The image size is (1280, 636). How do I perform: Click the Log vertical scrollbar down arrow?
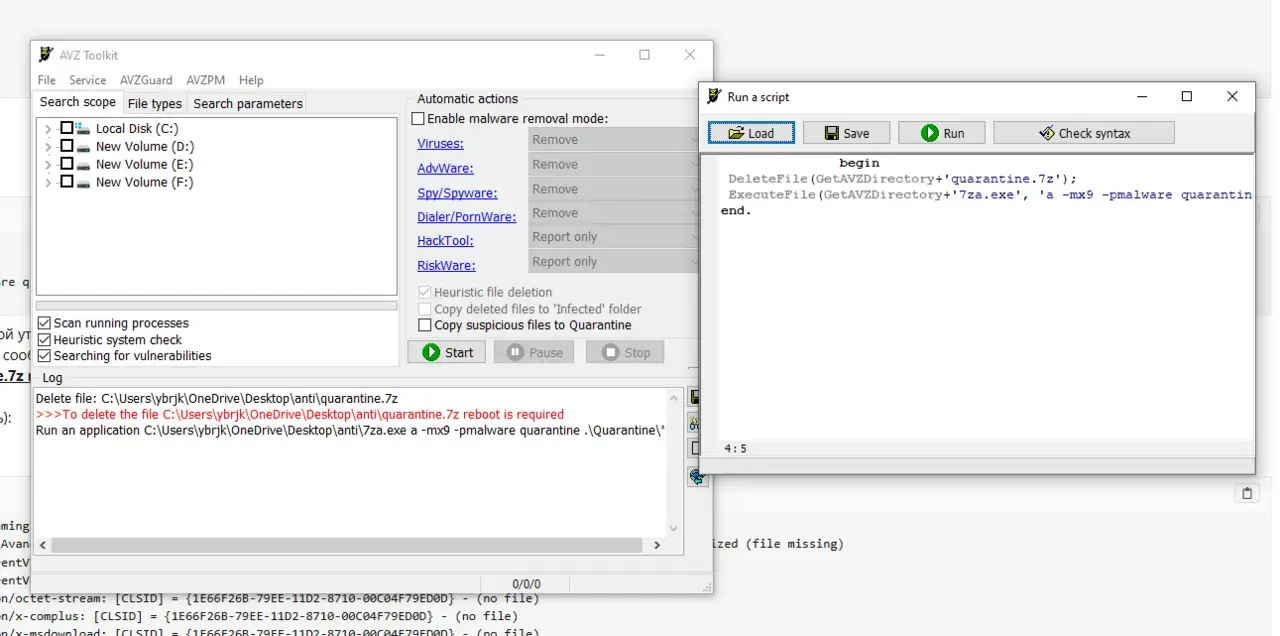[673, 529]
